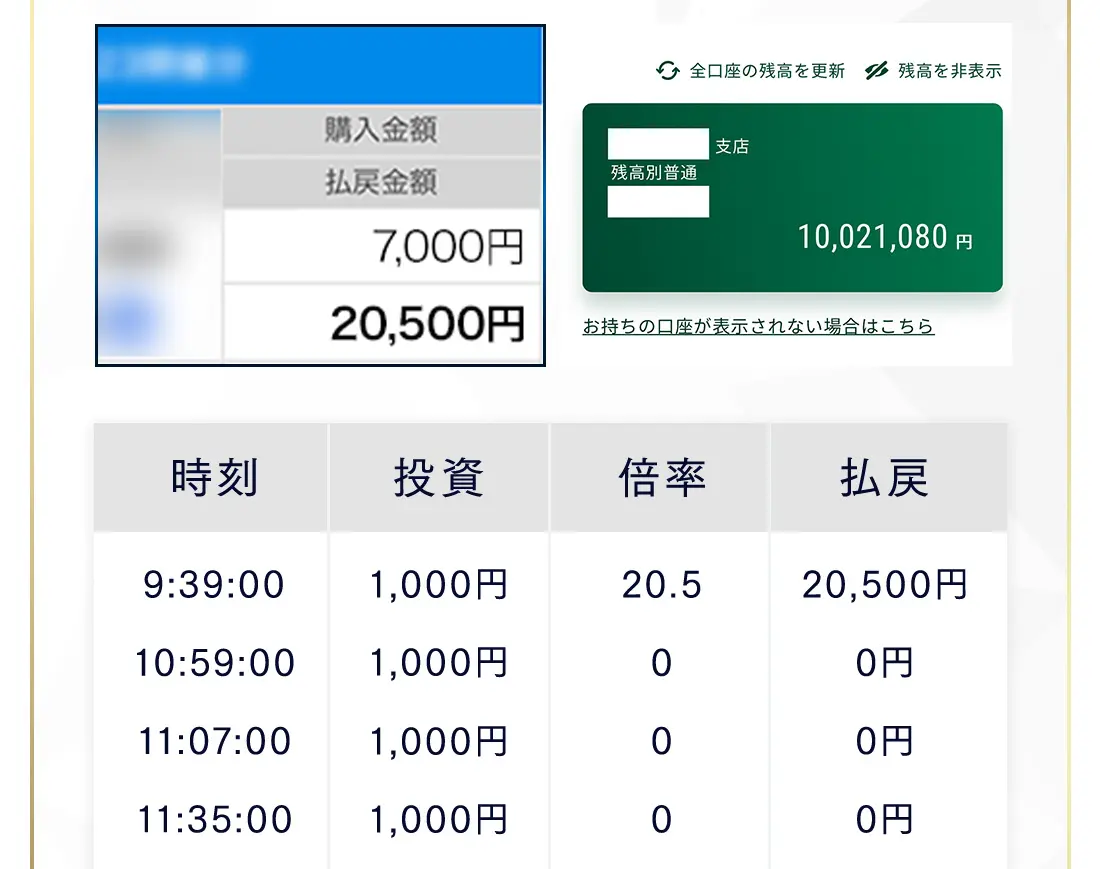Click the 購入金額 header in screenshot image
The width and height of the screenshot is (1100, 869).
click(381, 131)
